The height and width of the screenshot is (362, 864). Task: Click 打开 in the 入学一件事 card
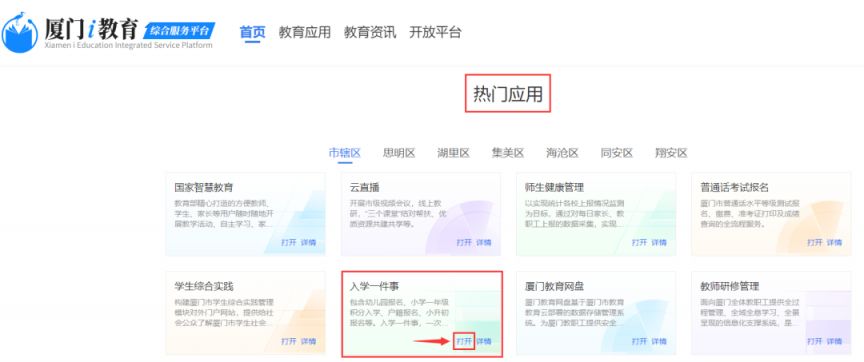tap(464, 342)
